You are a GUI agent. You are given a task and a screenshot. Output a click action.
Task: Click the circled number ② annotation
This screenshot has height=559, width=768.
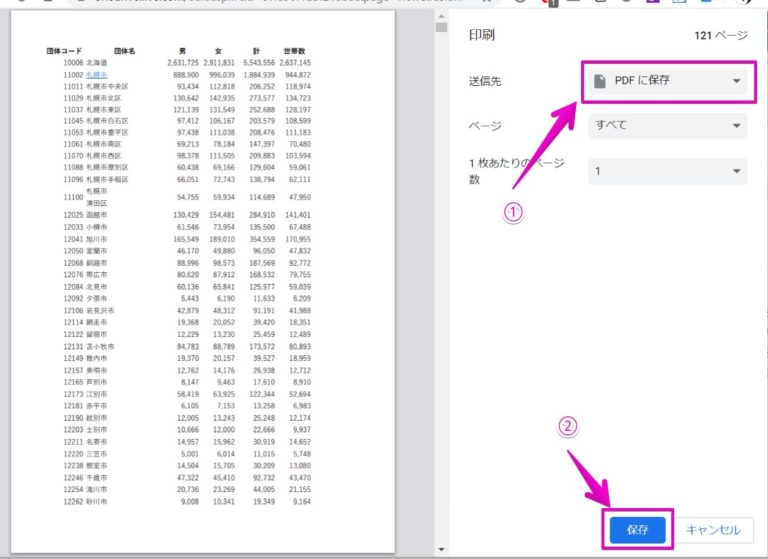[567, 426]
